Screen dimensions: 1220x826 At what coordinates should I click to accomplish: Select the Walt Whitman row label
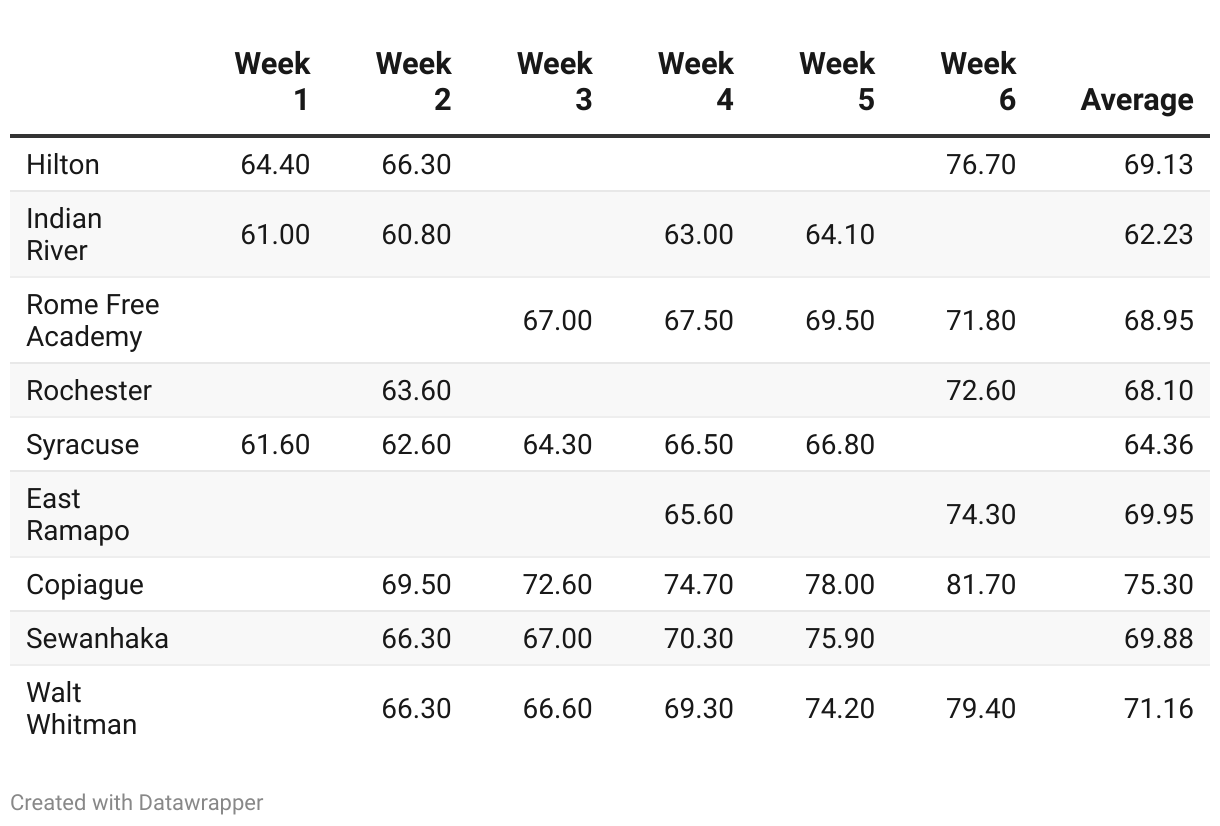tap(81, 708)
